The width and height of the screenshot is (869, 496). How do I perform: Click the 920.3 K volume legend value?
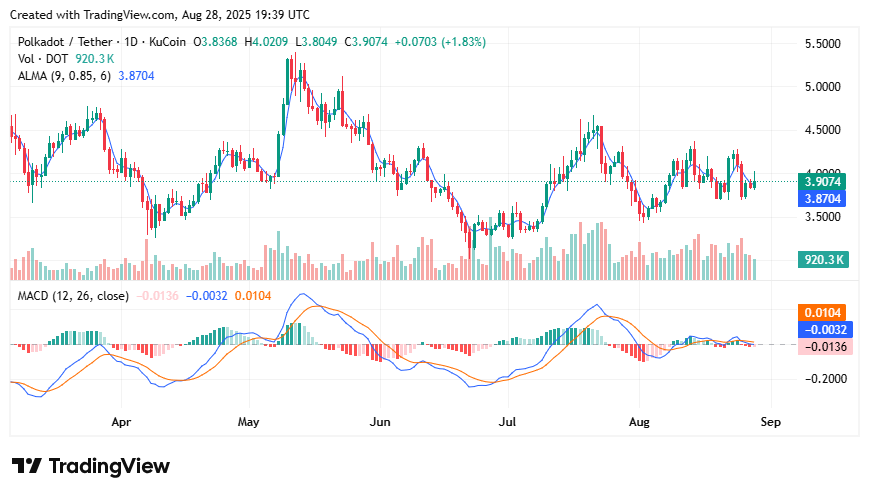click(x=95, y=59)
